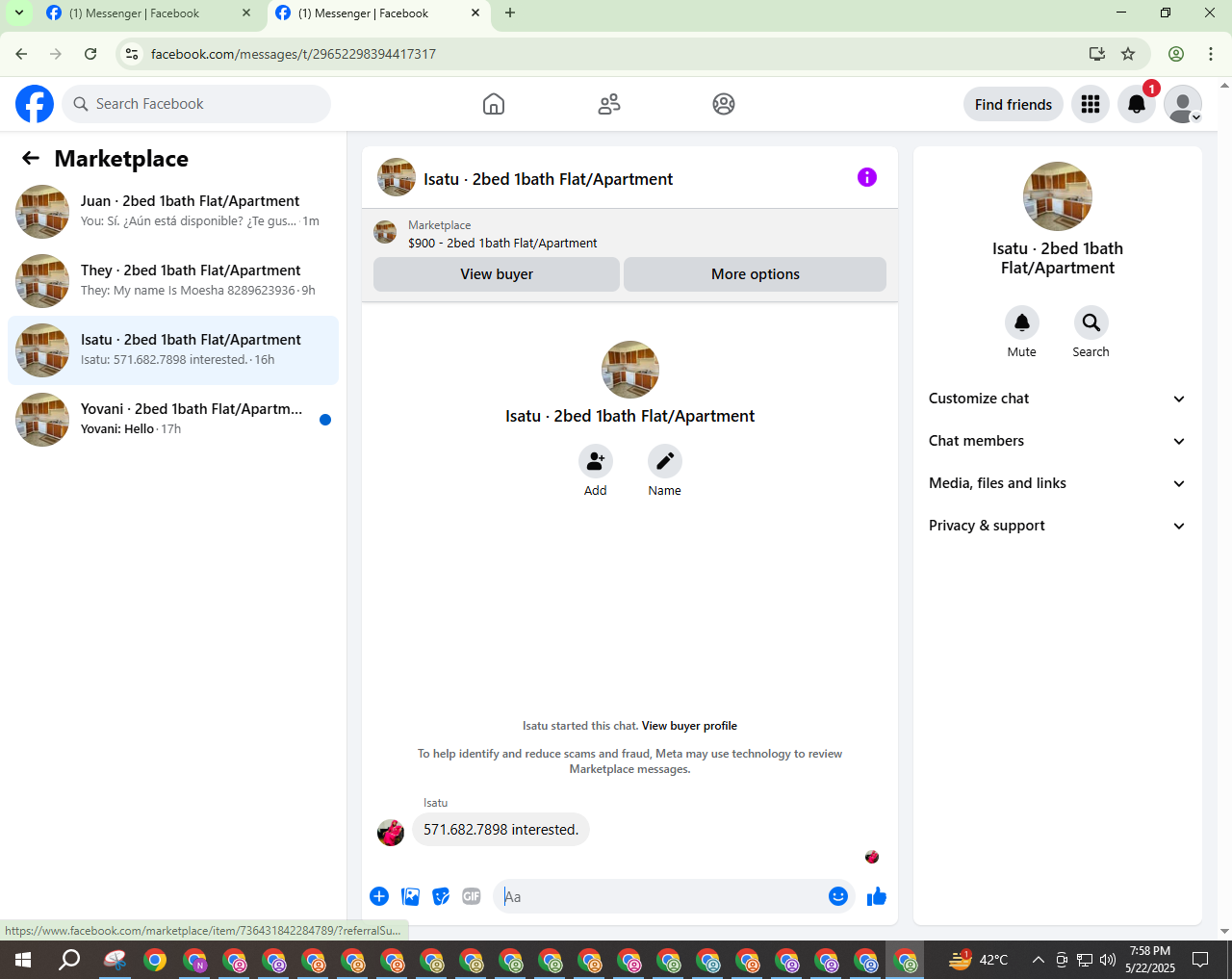Show hidden system tray icons

(1039, 960)
